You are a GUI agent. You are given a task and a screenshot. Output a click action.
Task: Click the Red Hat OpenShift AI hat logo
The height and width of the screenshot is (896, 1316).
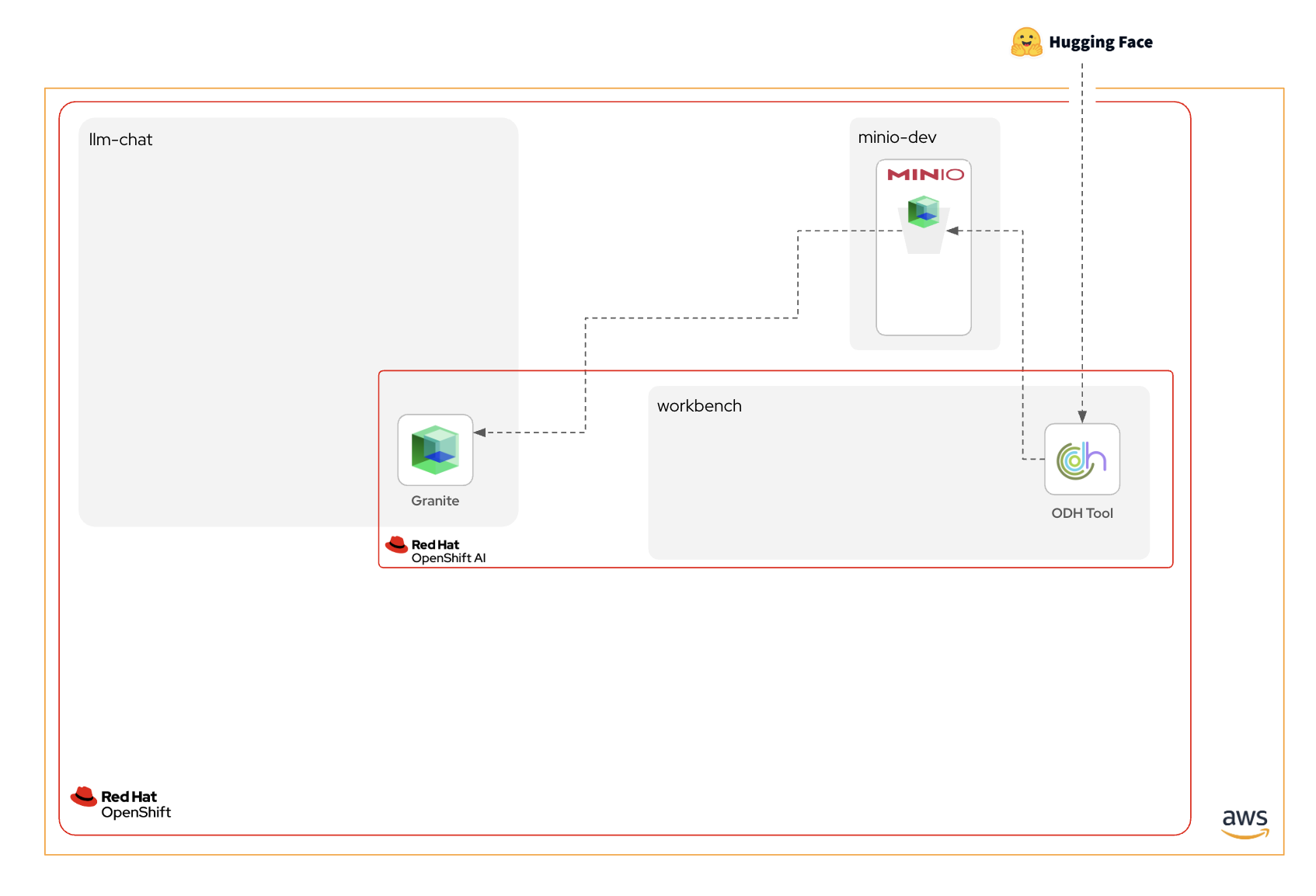click(x=397, y=544)
